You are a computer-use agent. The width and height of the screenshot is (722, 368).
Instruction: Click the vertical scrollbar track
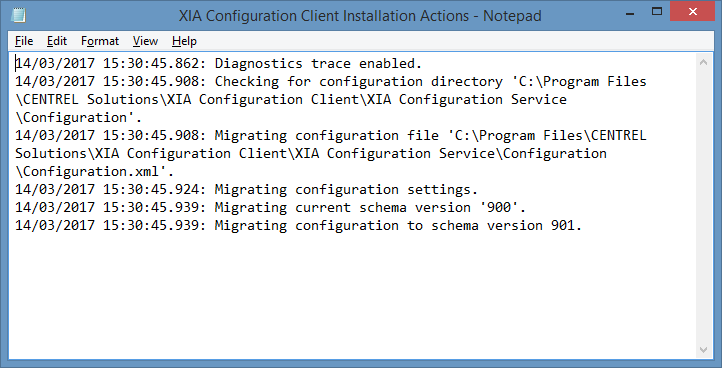[x=703, y=206]
